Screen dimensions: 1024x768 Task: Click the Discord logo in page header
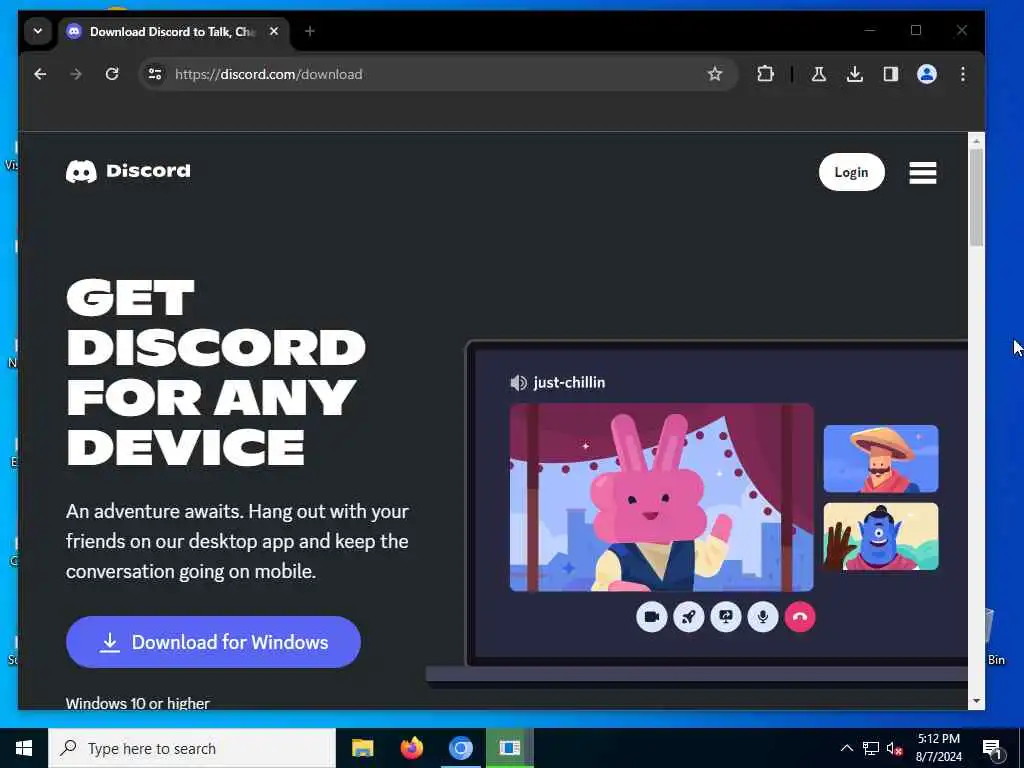coord(128,171)
